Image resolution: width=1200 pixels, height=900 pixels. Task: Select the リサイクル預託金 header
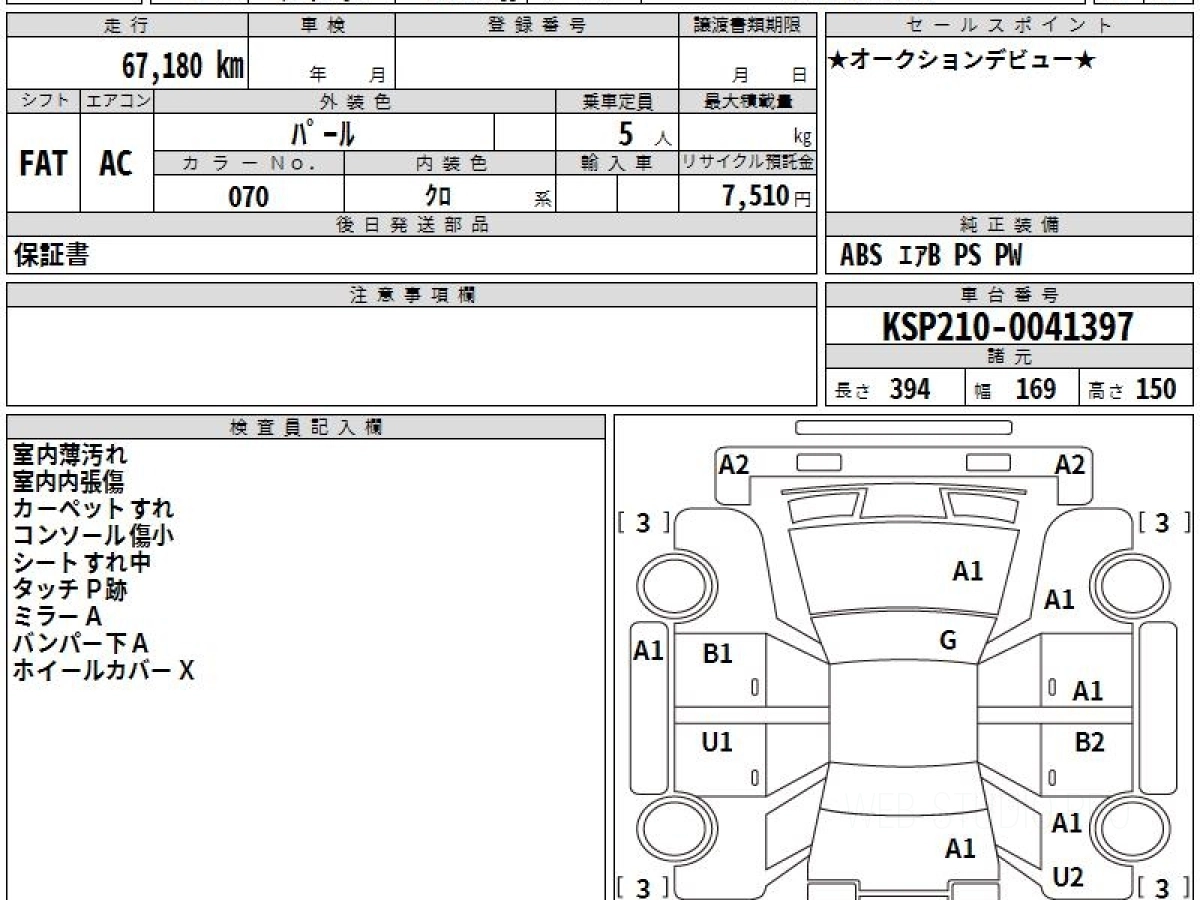point(747,163)
